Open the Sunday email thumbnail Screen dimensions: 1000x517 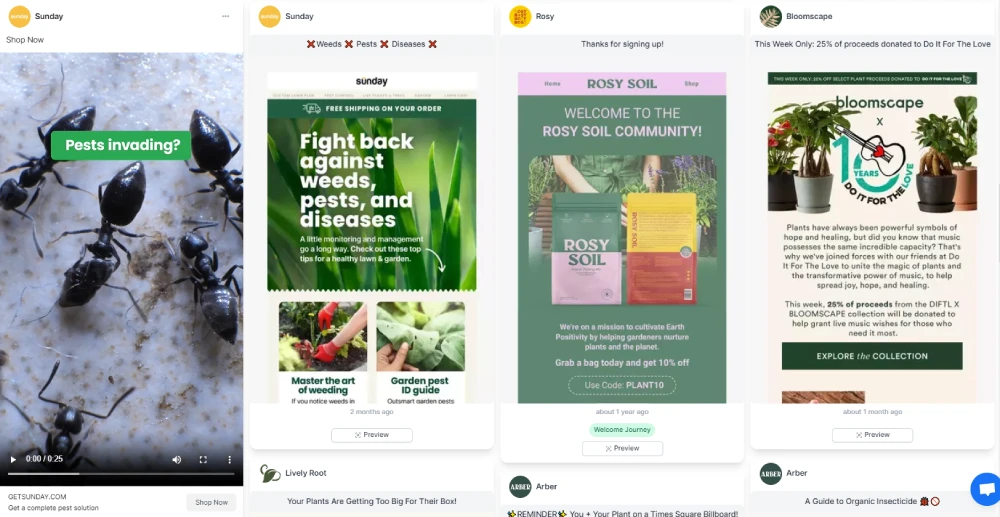pos(372,237)
